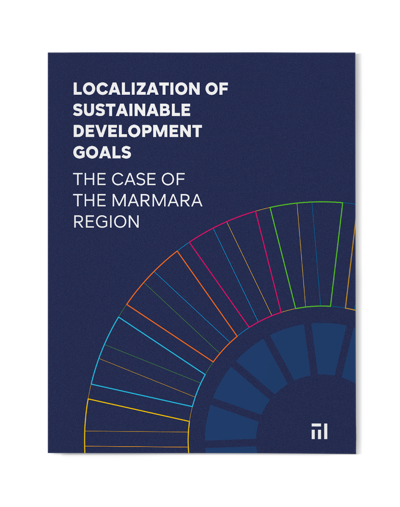Click the subtitle line "THE CASE OF"
The height and width of the screenshot is (507, 400).
coord(129,179)
